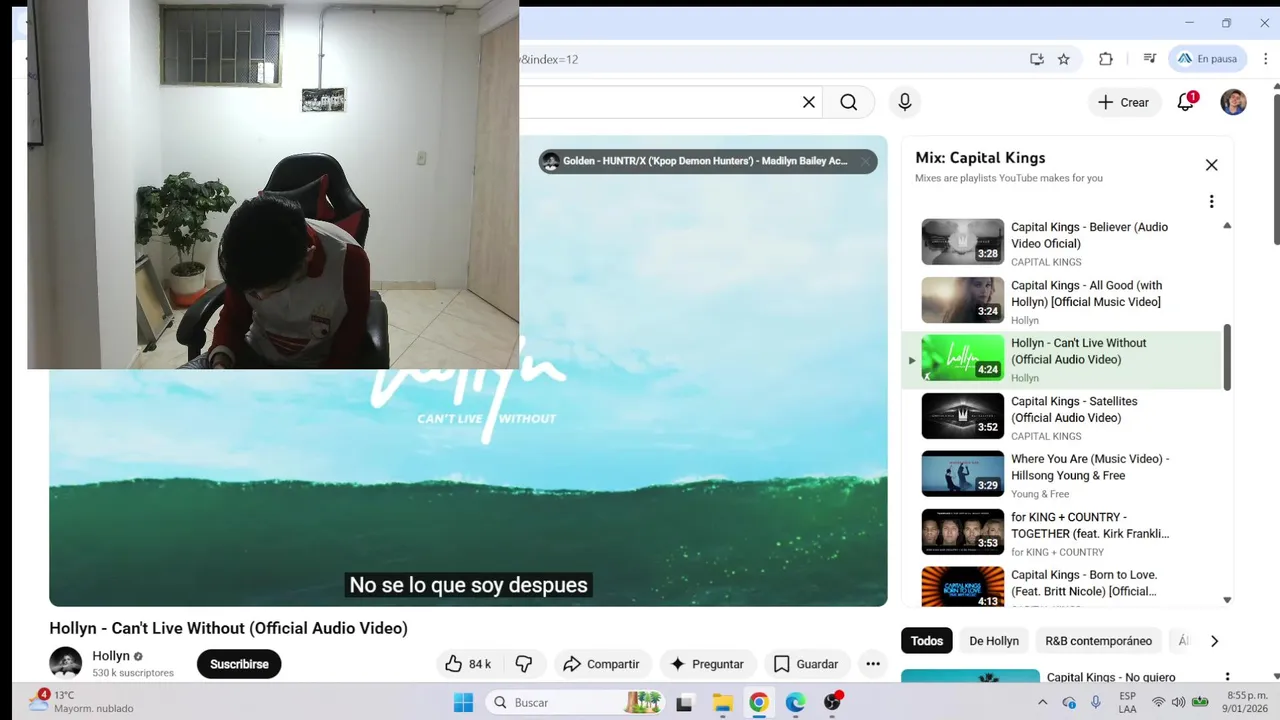Viewport: 1280px width, 720px height.
Task: Open the Satellites 3:52 thumbnail
Action: click(x=962, y=415)
